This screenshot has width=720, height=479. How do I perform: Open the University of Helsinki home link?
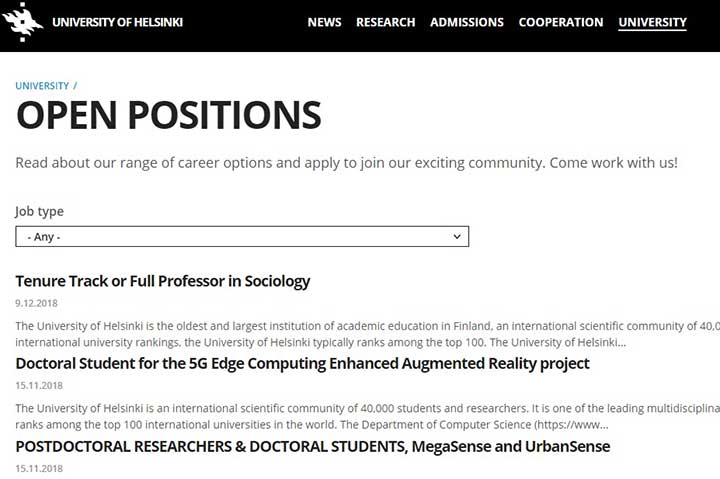pos(118,22)
